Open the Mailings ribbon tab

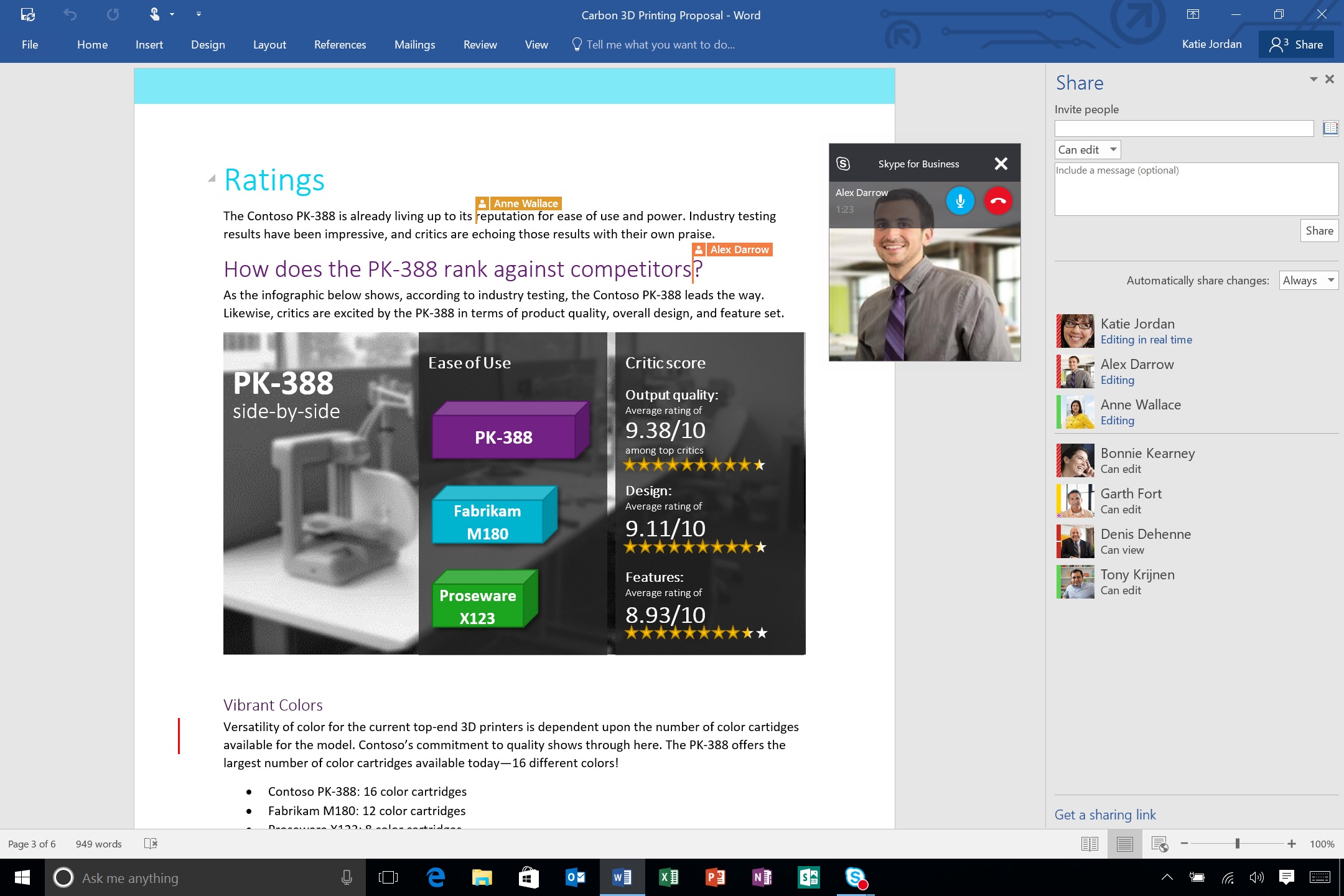(x=414, y=44)
